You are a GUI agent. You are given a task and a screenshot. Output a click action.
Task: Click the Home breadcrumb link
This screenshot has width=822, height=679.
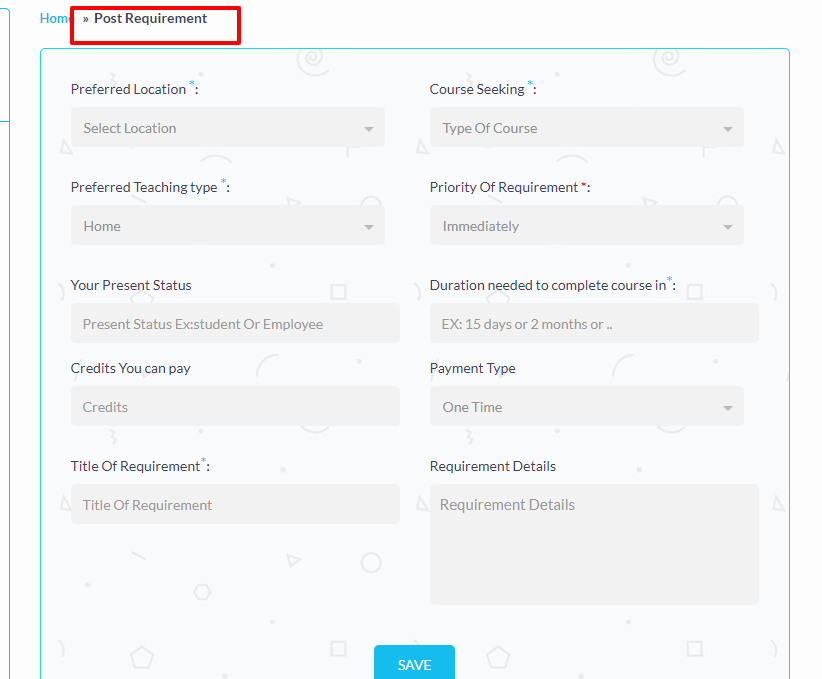pyautogui.click(x=54, y=19)
